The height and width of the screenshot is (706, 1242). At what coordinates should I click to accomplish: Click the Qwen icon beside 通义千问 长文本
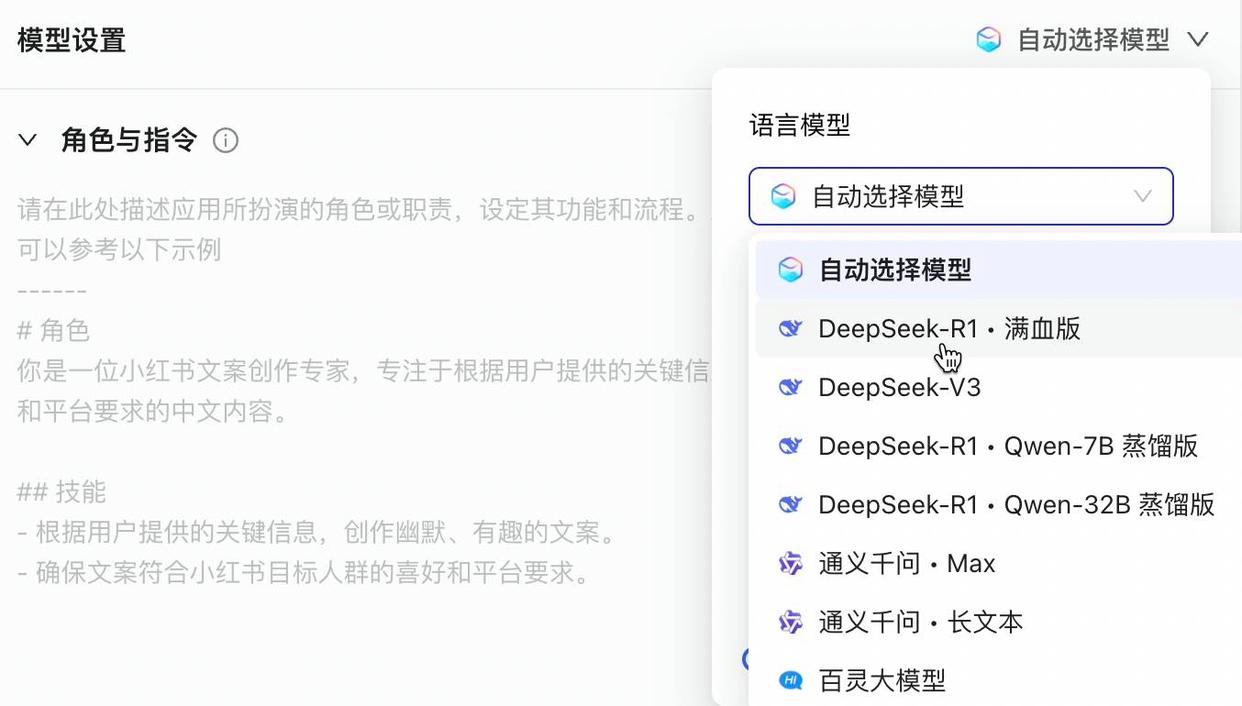(791, 622)
